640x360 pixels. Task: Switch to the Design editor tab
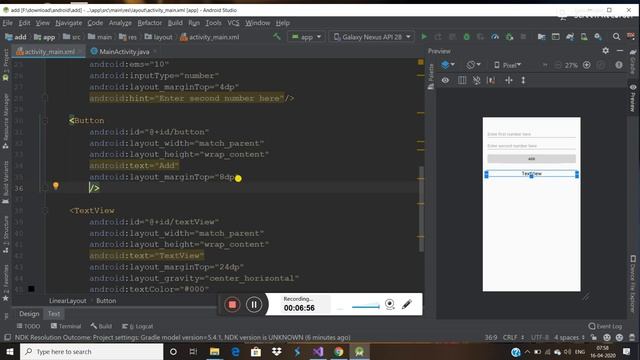29,314
